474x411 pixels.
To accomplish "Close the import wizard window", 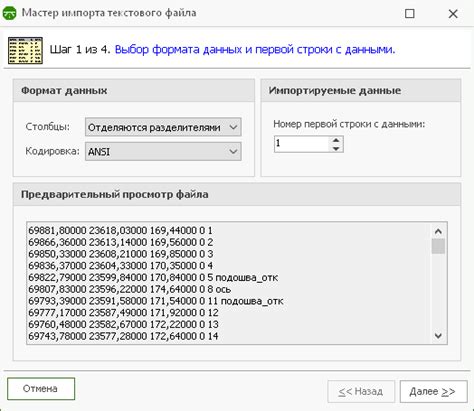I will pos(453,14).
